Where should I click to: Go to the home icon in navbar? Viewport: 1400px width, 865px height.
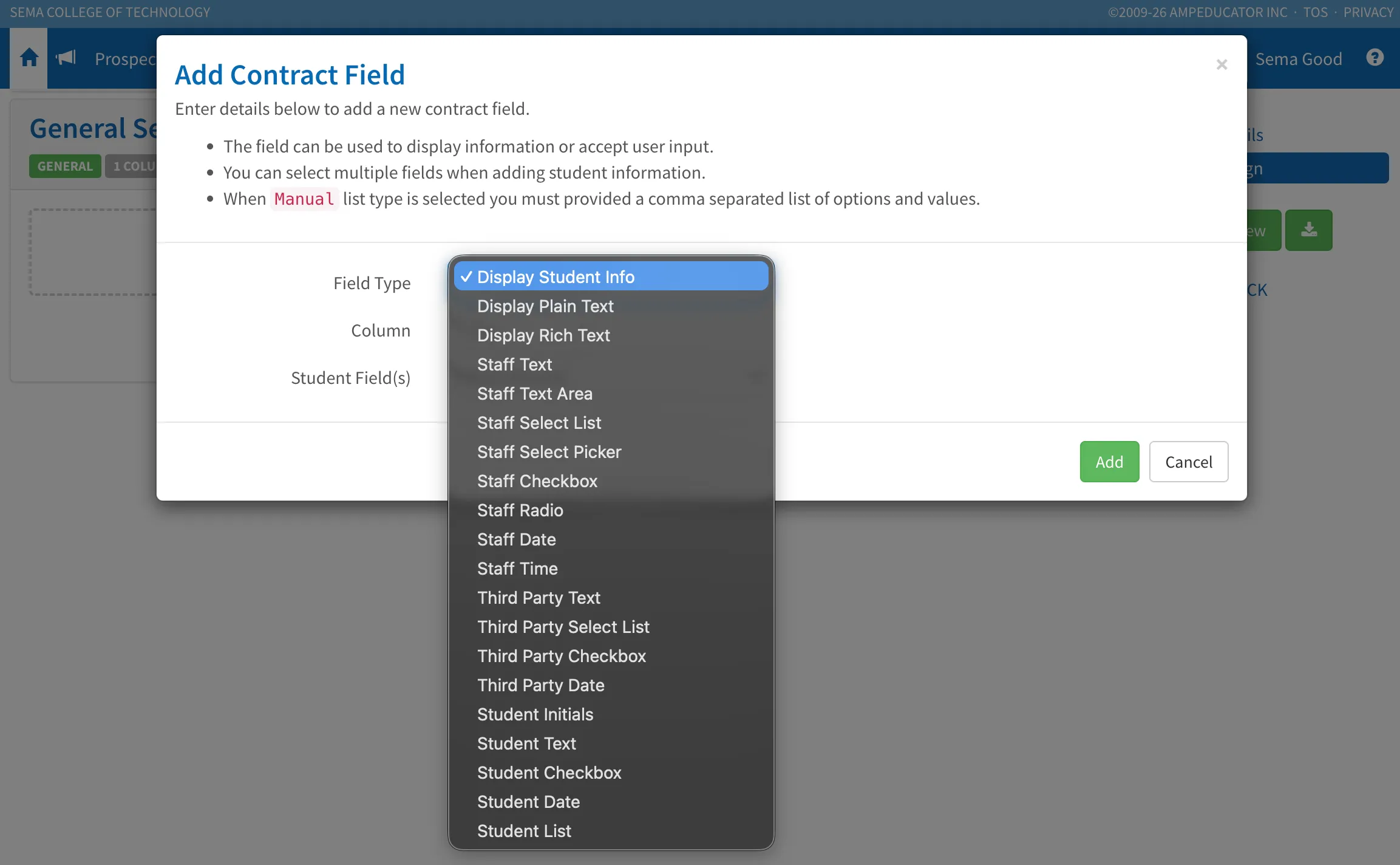(x=29, y=58)
